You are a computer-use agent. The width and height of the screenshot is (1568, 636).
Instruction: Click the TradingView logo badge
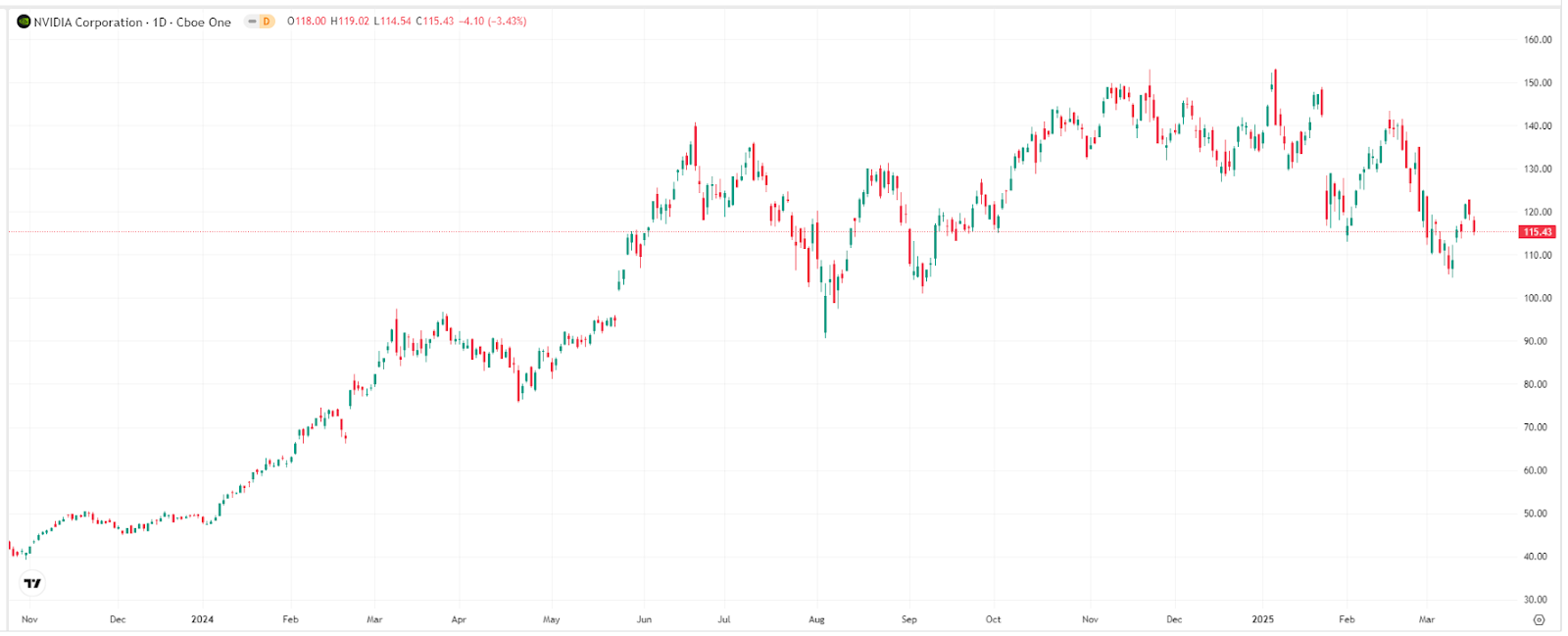[x=32, y=583]
